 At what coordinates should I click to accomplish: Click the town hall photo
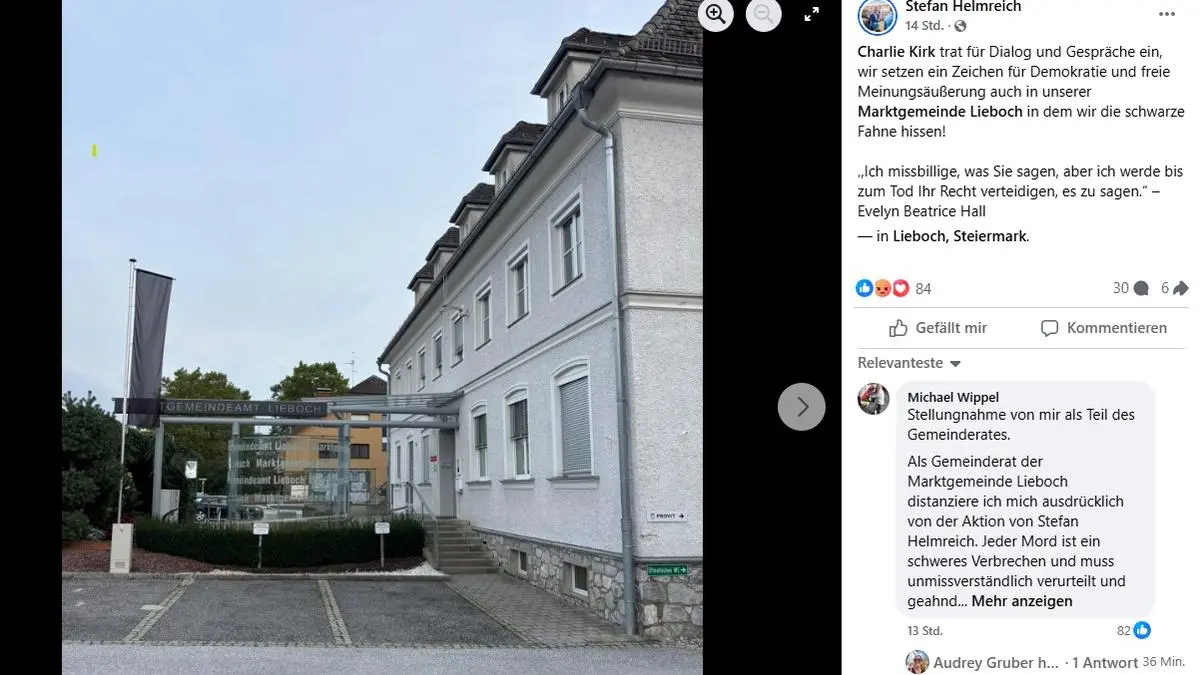pyautogui.click(x=382, y=337)
